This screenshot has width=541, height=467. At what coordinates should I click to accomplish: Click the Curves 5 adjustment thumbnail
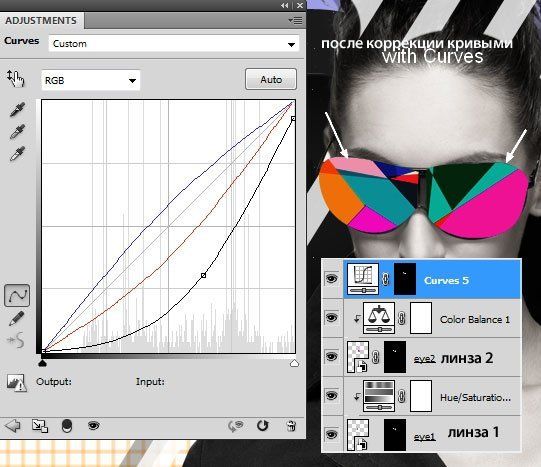click(x=363, y=279)
